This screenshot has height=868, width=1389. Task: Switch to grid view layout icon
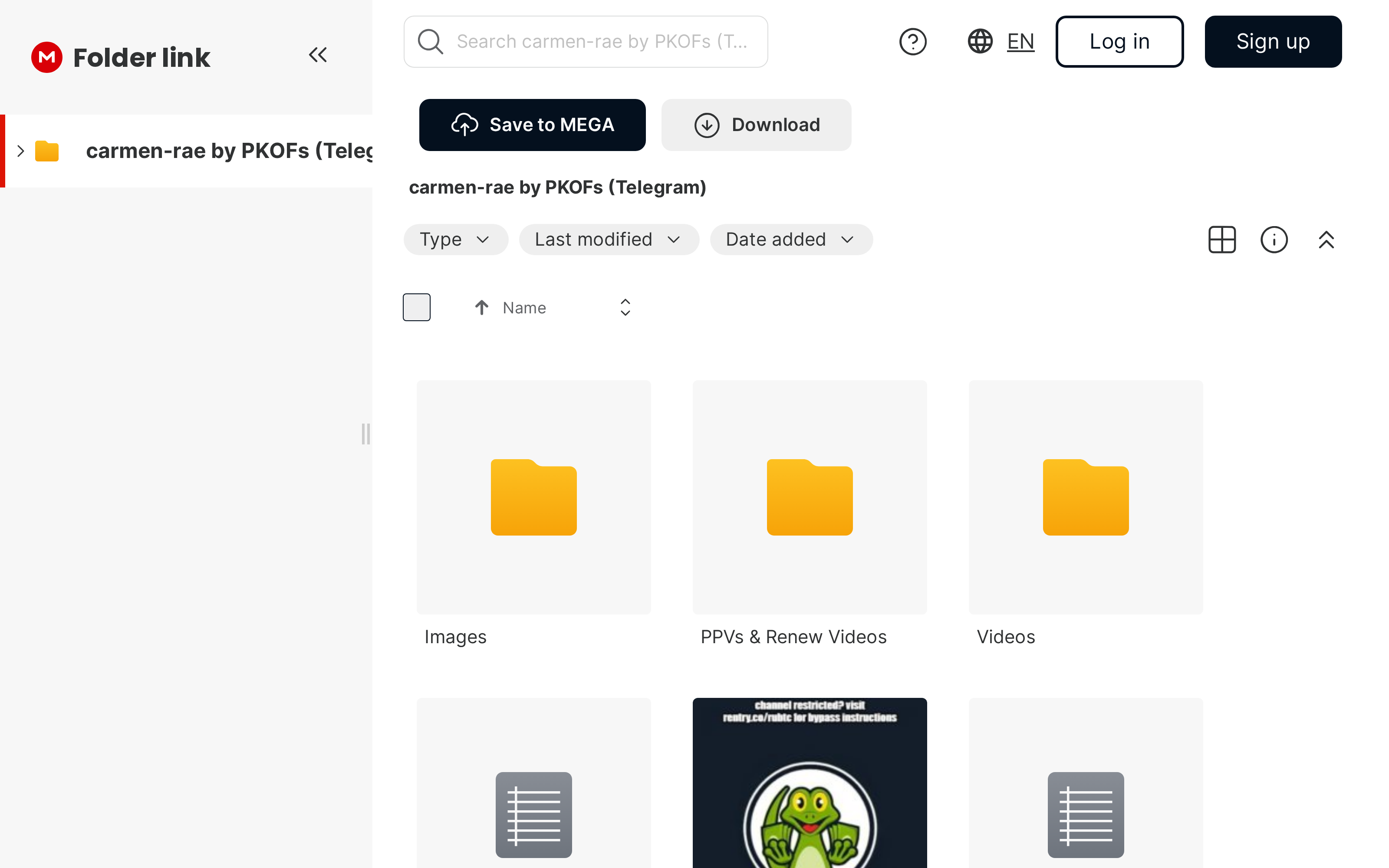click(1222, 240)
